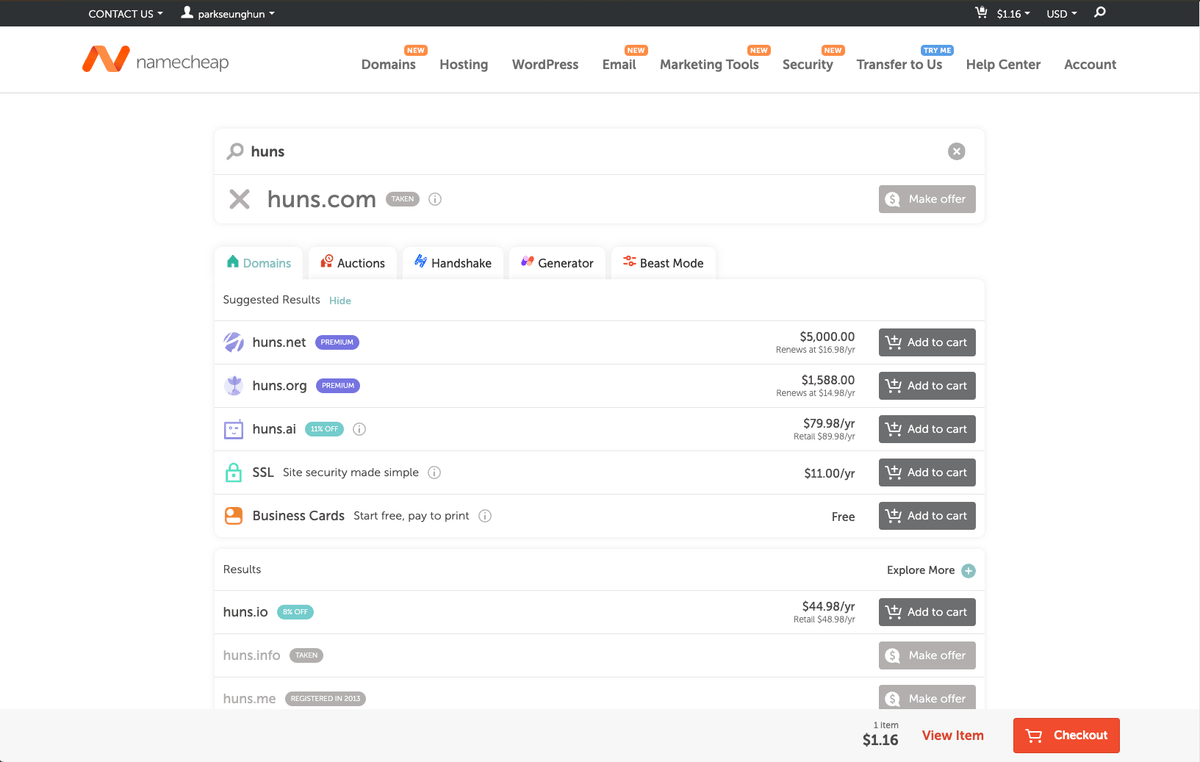Screen dimensions: 1200x762
Task: Go to Help Center
Action: pyautogui.click(x=1003, y=64)
